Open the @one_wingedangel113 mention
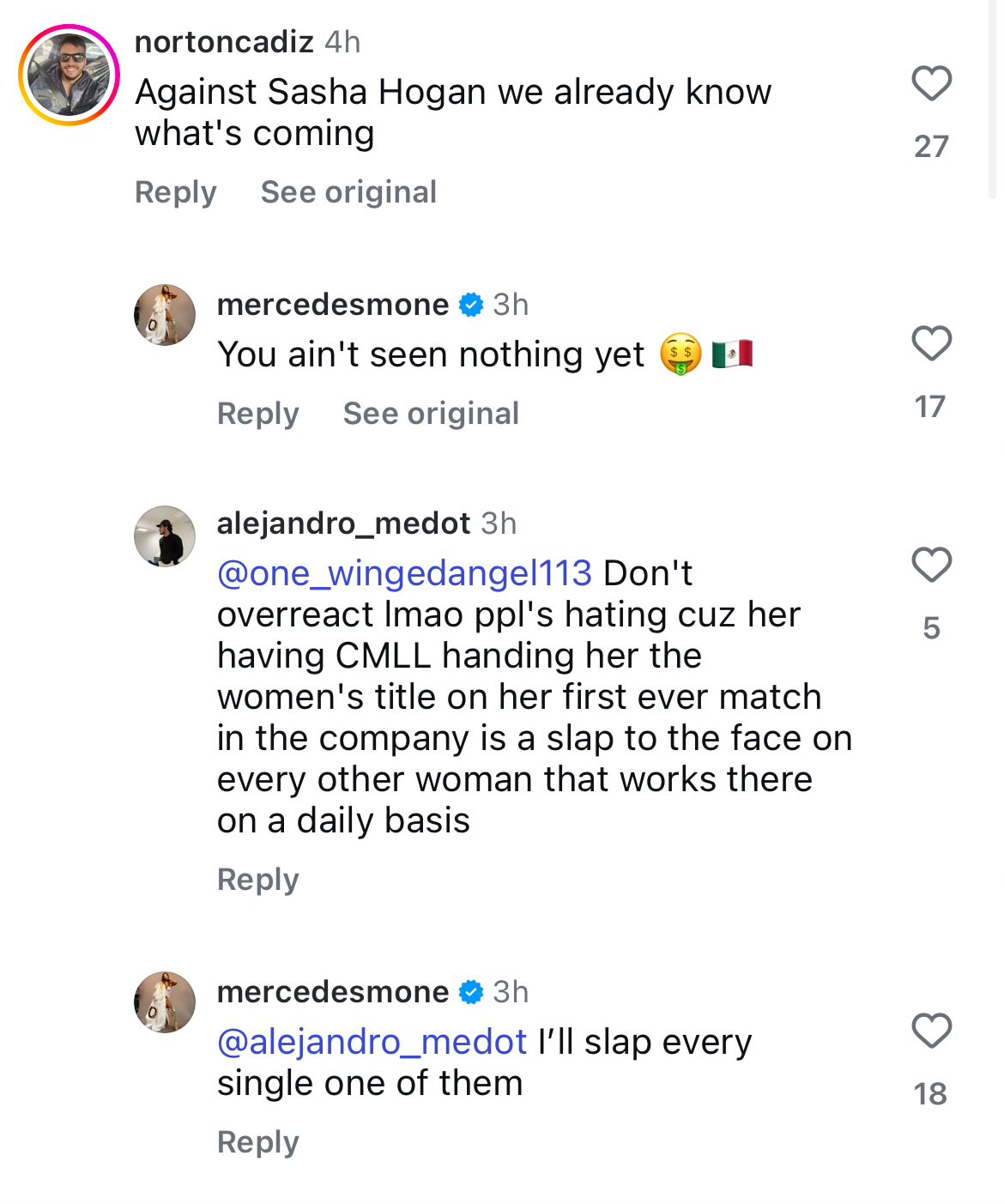Image resolution: width=1004 pixels, height=1204 pixels. point(404,573)
